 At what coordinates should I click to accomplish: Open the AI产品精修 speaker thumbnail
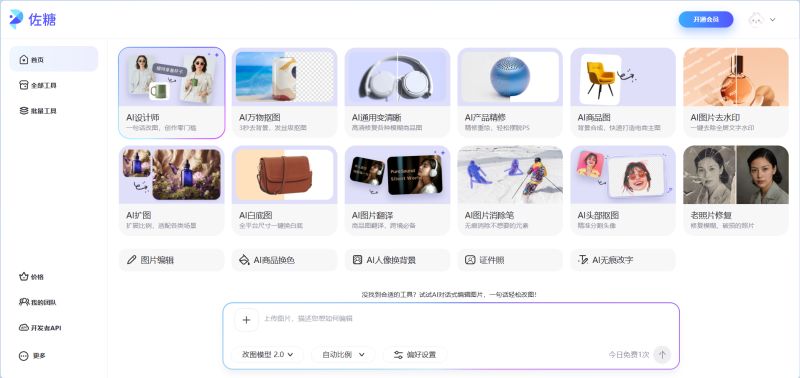pyautogui.click(x=510, y=77)
